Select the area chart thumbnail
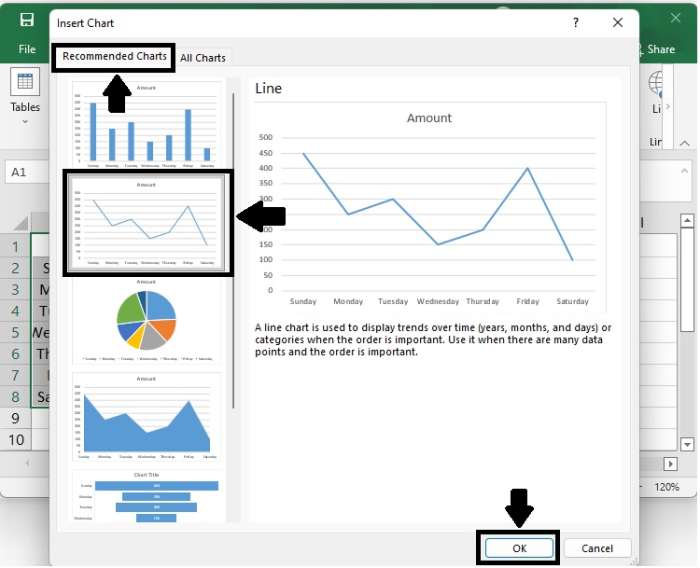 click(146, 417)
